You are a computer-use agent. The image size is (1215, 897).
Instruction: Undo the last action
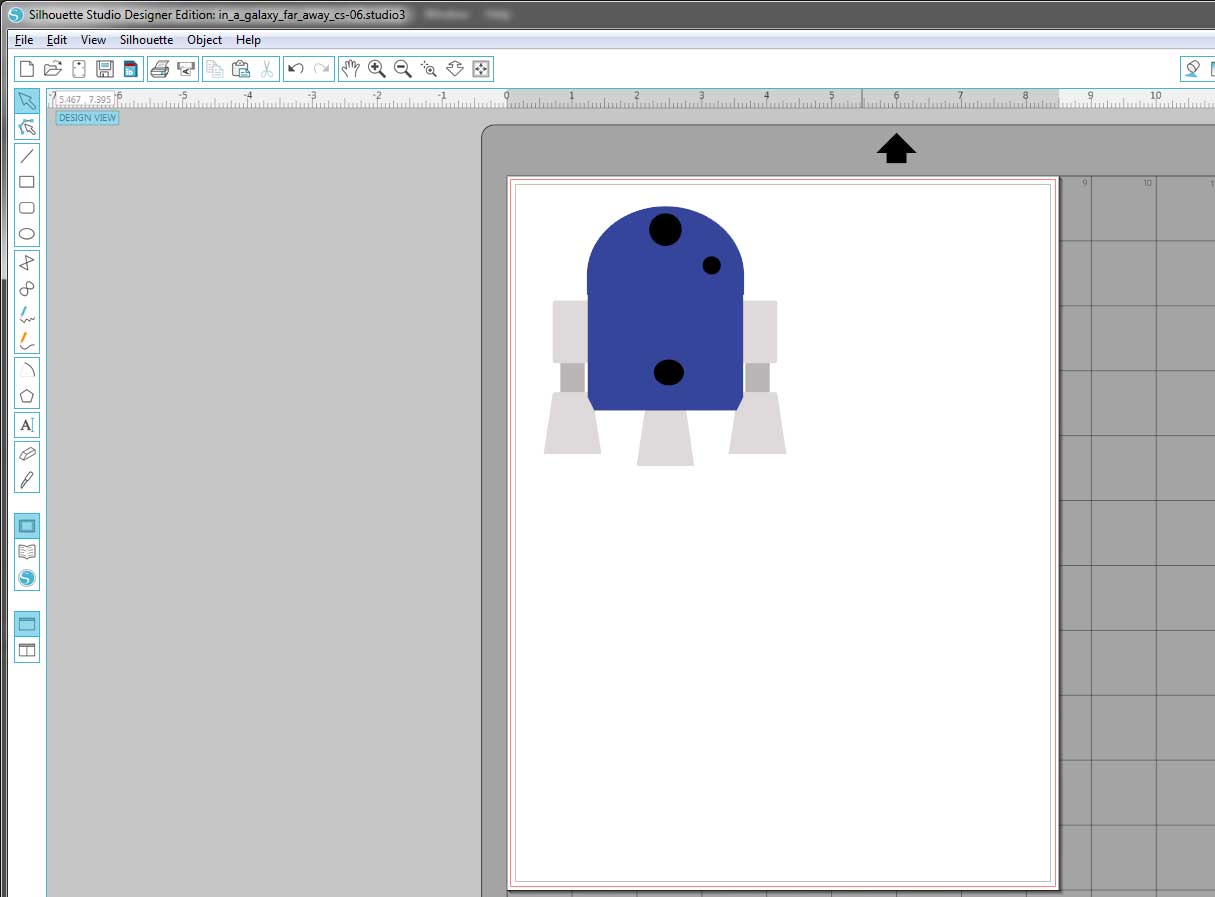point(295,69)
